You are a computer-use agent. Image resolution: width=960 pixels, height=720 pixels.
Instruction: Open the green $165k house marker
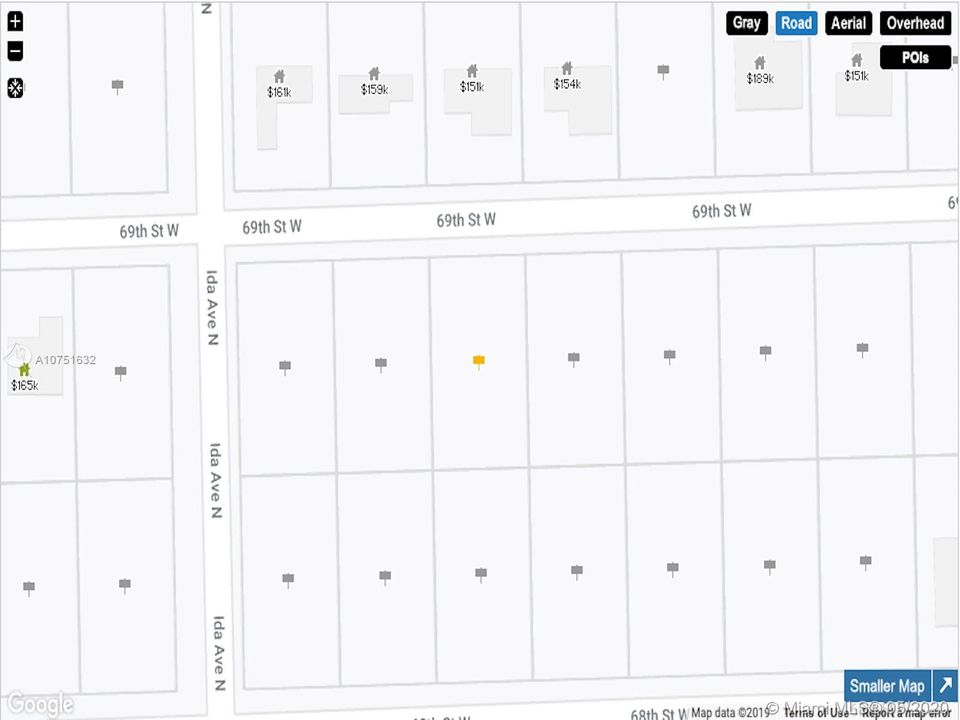click(x=24, y=377)
